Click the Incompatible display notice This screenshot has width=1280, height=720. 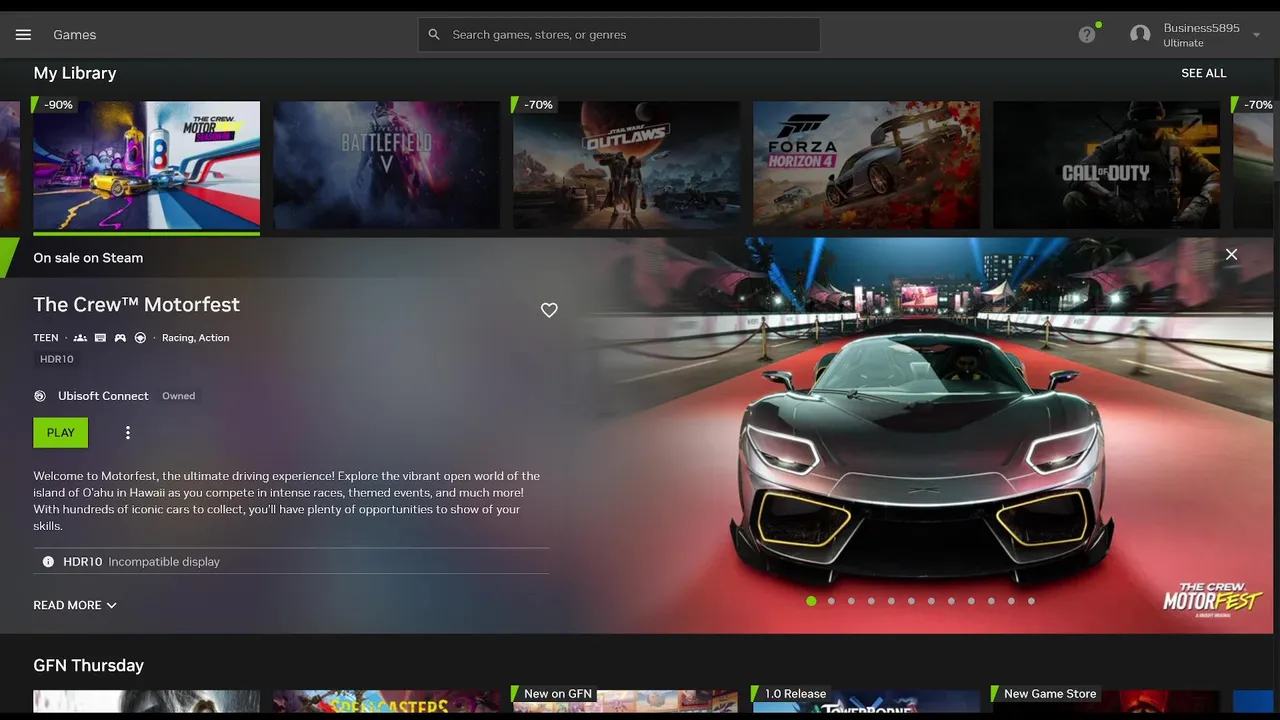click(x=164, y=562)
